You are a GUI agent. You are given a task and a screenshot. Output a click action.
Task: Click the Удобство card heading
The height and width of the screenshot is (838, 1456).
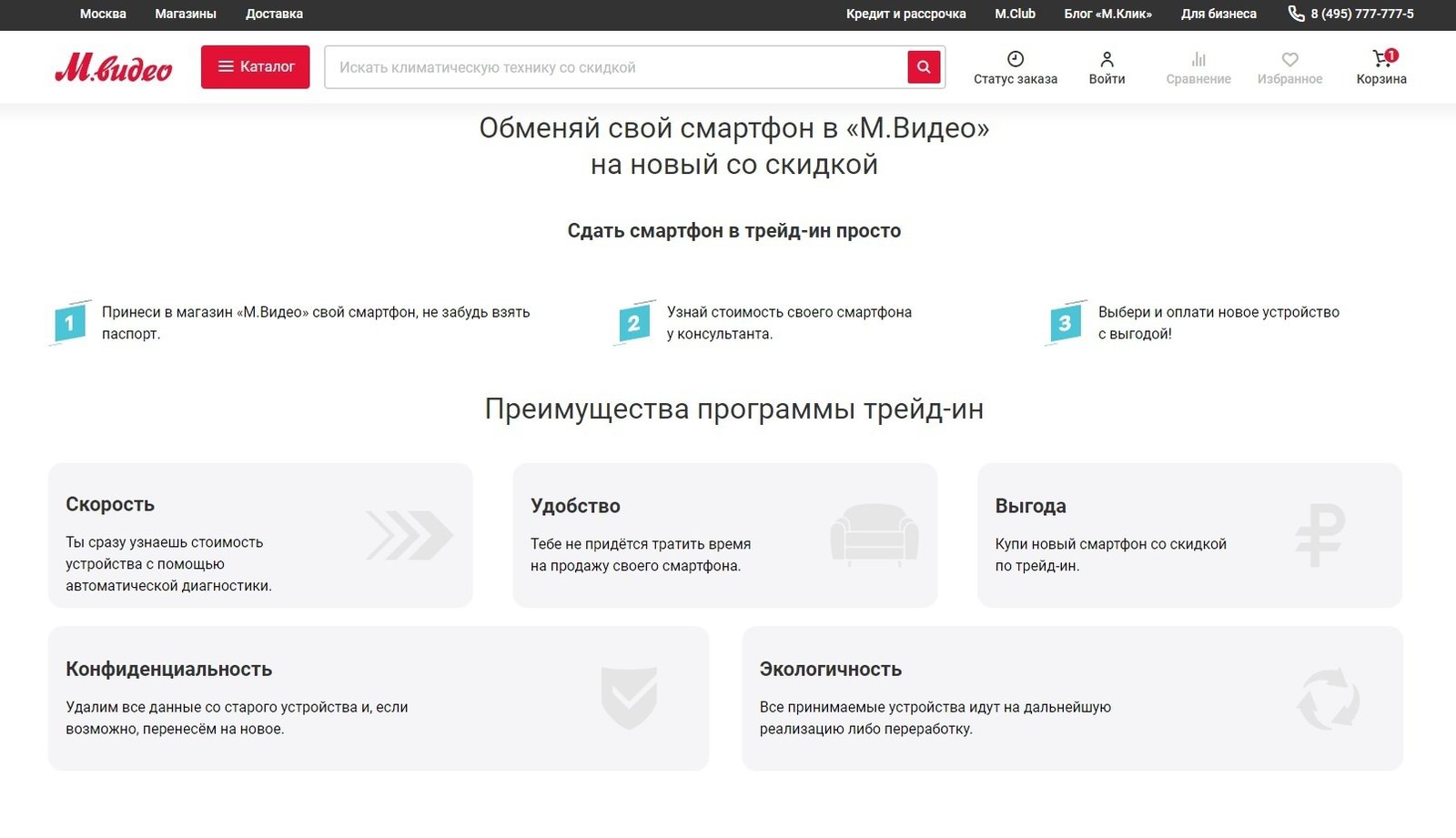point(575,506)
